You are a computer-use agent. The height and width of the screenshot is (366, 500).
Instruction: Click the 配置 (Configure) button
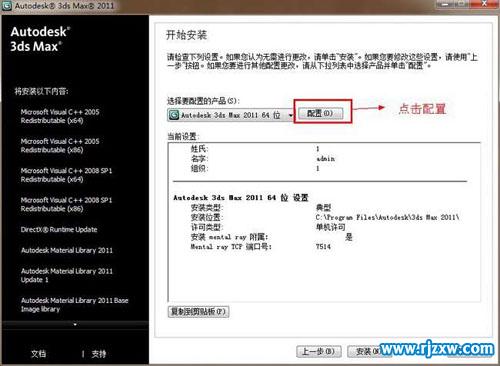(x=320, y=113)
